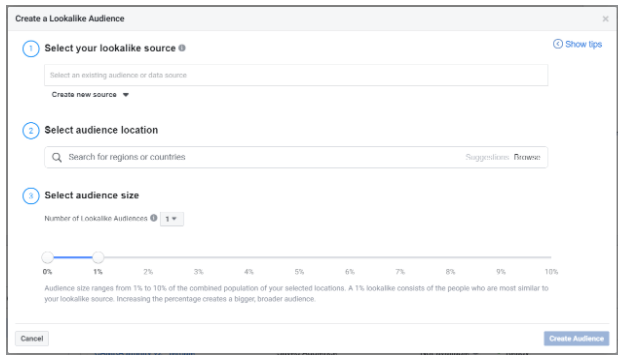Image resolution: width=623 pixels, height=360 pixels.
Task: Open the Number of Lookalike Audiences dropdown
Action: [172, 219]
